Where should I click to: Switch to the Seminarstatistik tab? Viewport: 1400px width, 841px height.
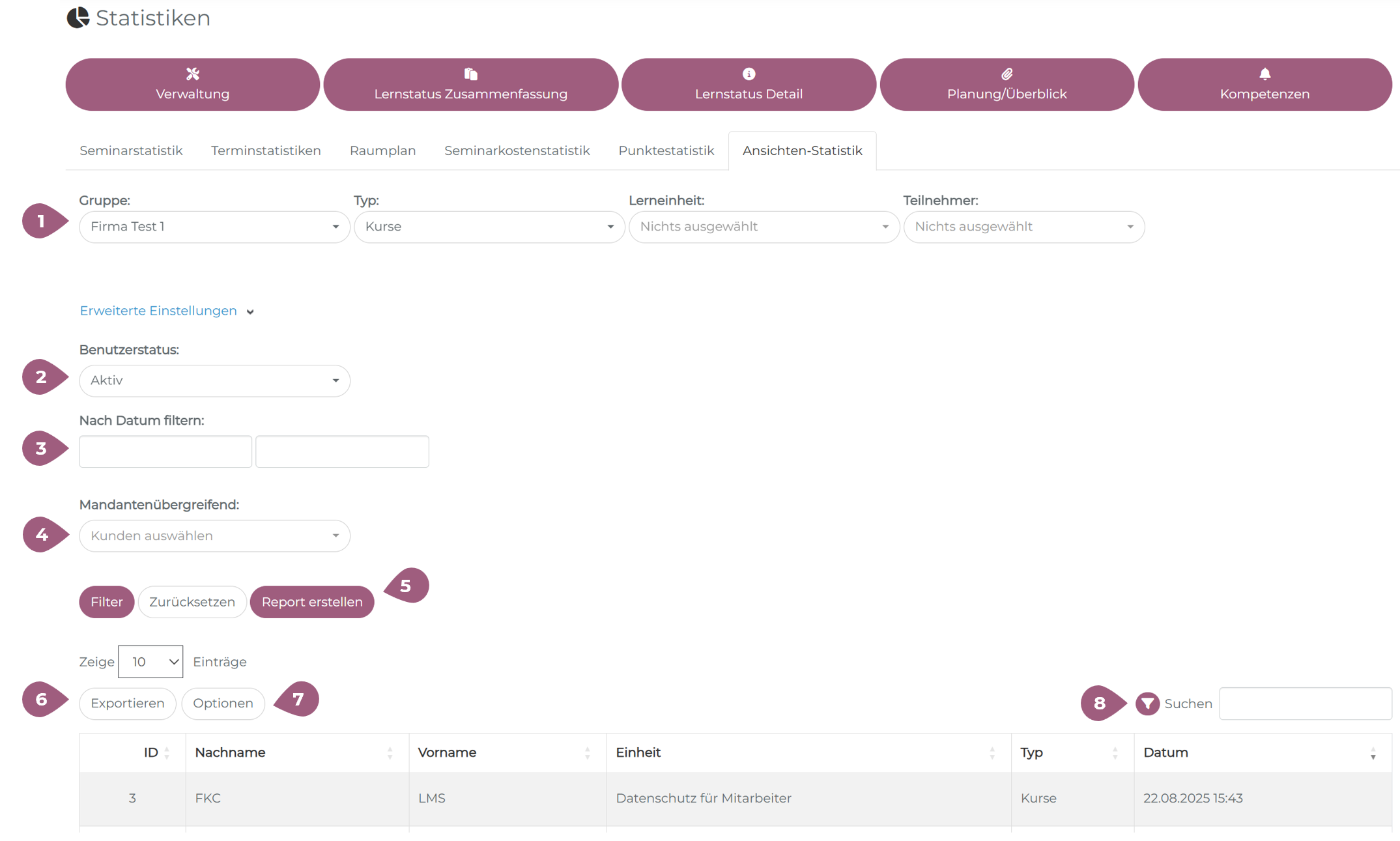(x=131, y=150)
